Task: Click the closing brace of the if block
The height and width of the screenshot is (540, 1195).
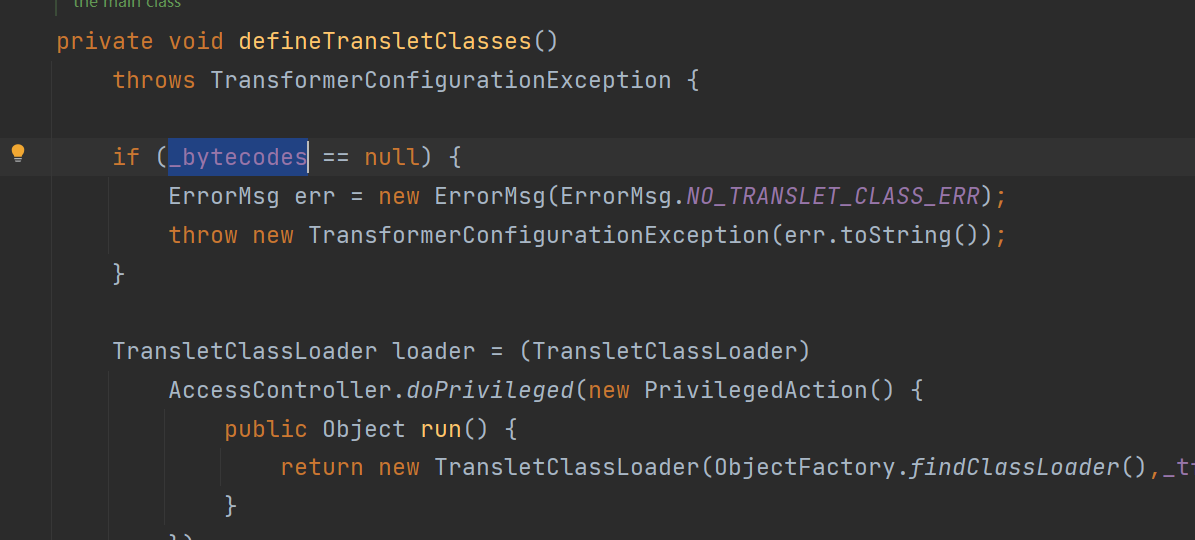Action: click(119, 273)
